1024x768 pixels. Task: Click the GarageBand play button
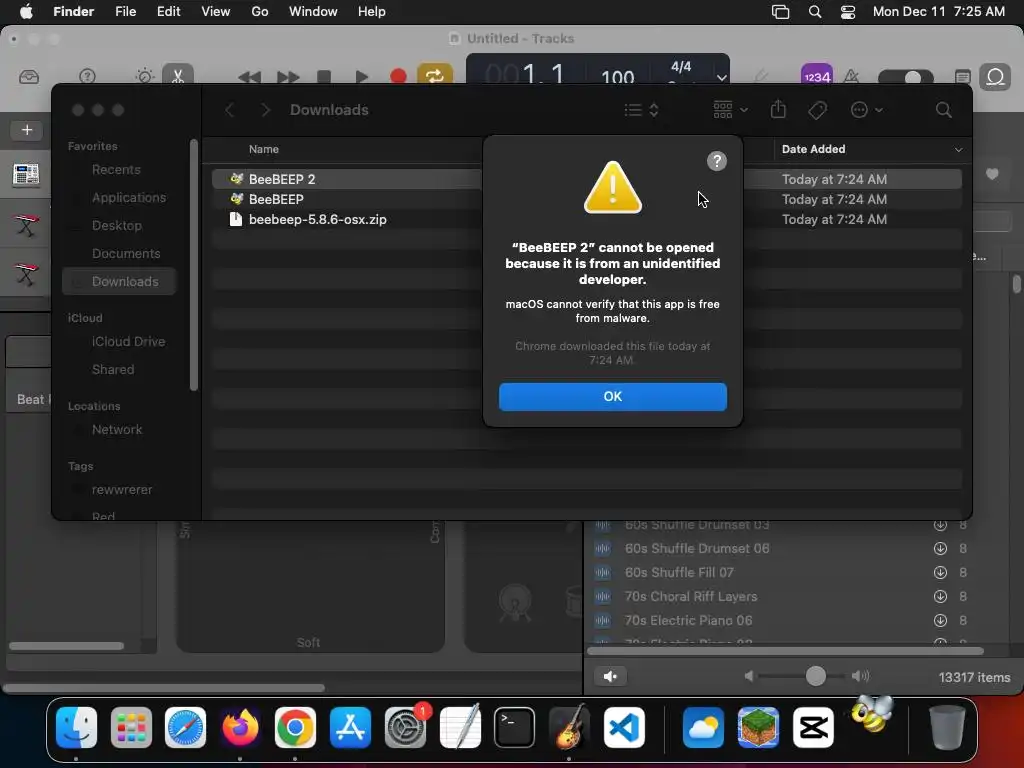(x=361, y=76)
